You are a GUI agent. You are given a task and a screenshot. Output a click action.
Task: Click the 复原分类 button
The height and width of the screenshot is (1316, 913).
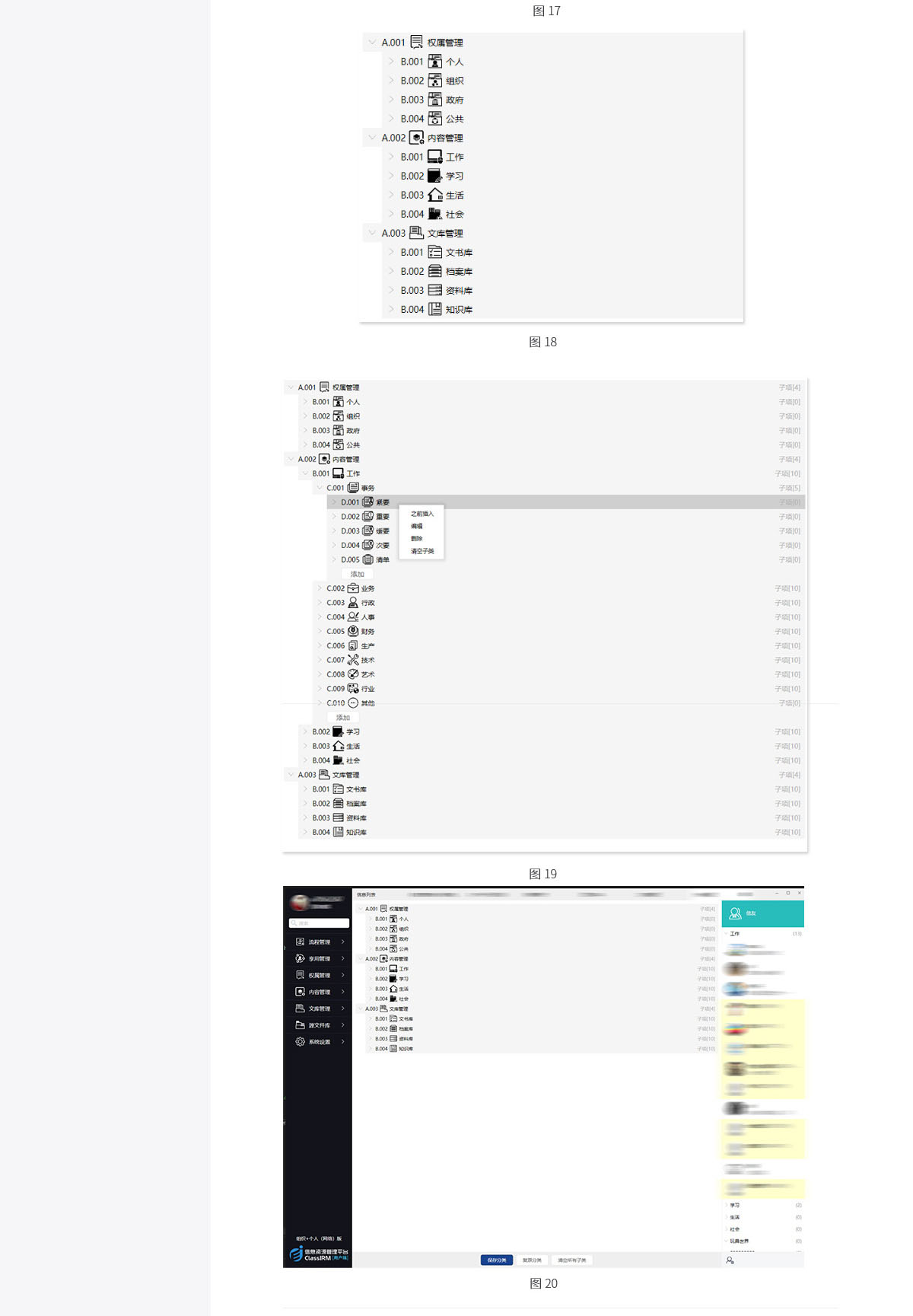pos(532,1260)
